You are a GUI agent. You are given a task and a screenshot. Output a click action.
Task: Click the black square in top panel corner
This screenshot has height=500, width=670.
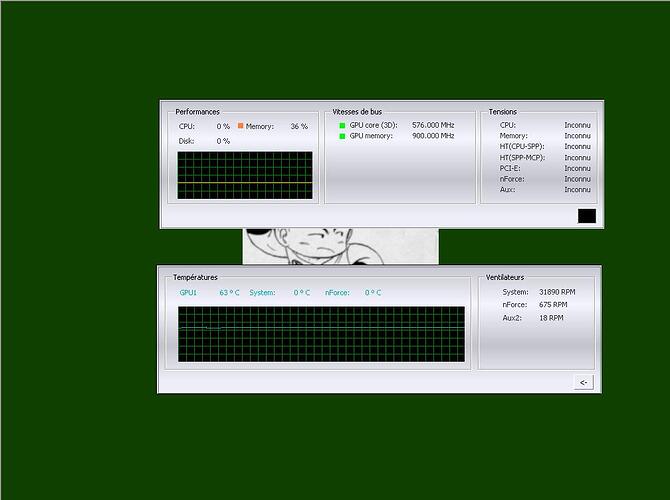[x=586, y=216]
